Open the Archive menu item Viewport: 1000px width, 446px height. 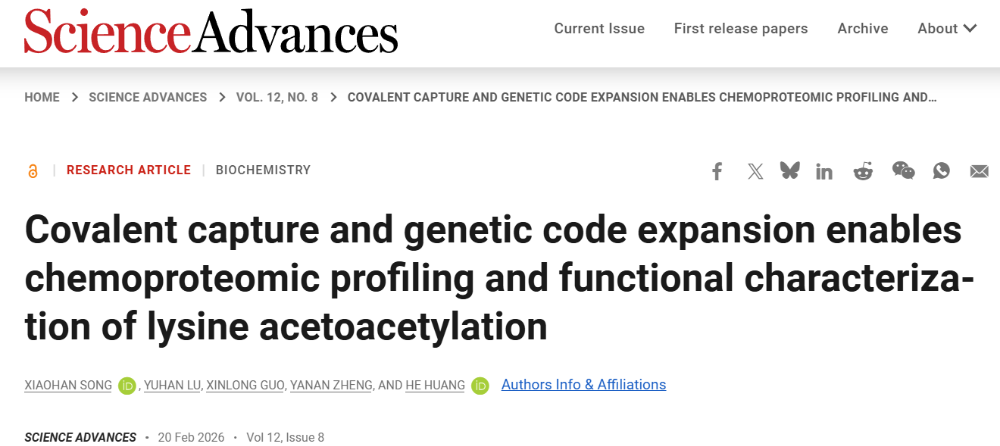[863, 28]
